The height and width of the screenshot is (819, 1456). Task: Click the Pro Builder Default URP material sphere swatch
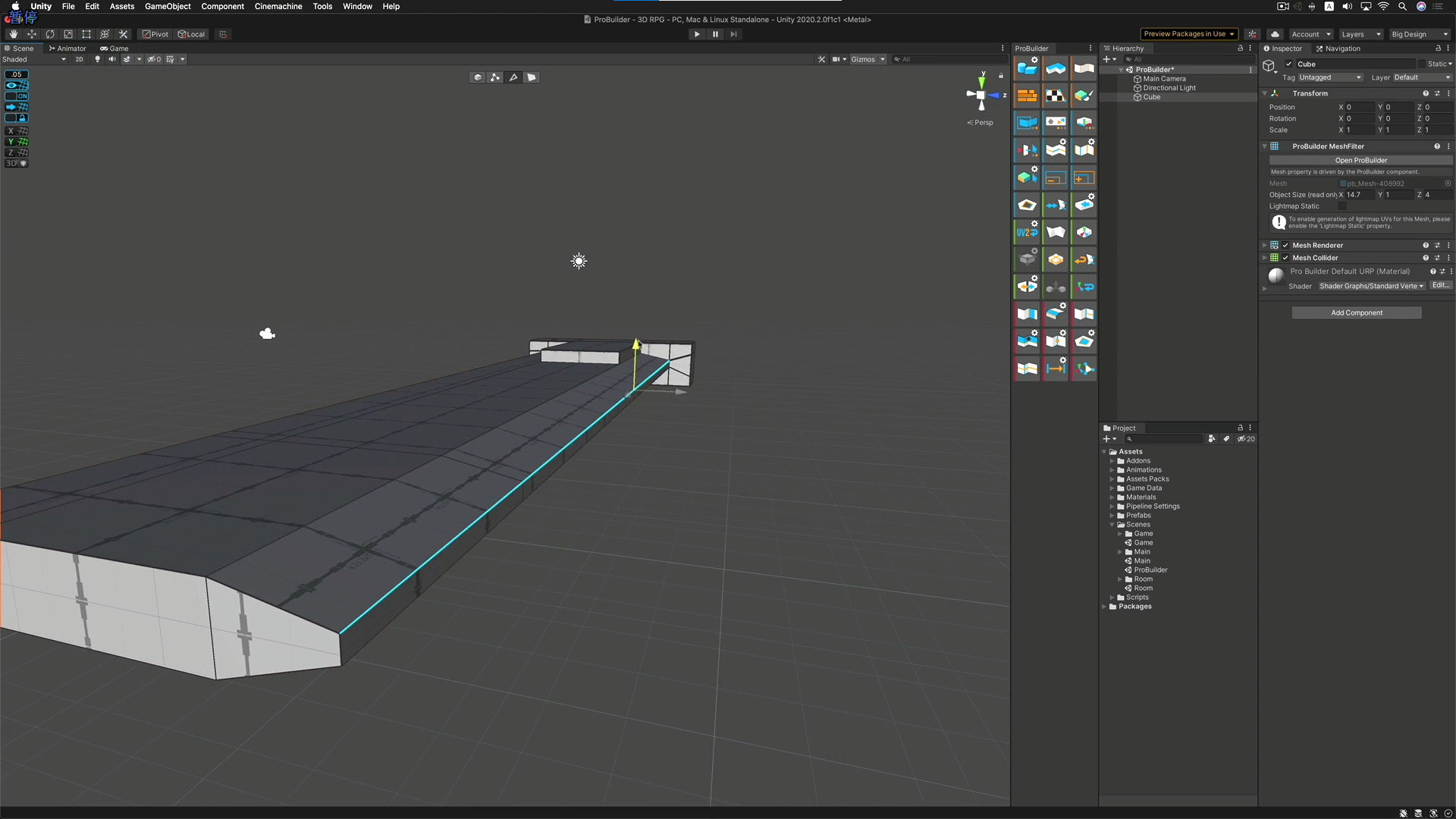pyautogui.click(x=1276, y=276)
